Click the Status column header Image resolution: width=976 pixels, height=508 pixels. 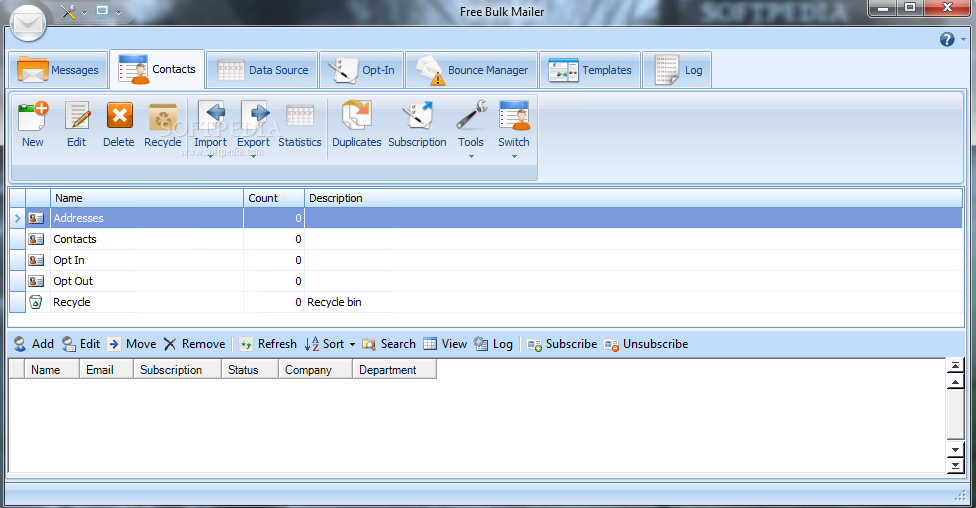pos(250,370)
